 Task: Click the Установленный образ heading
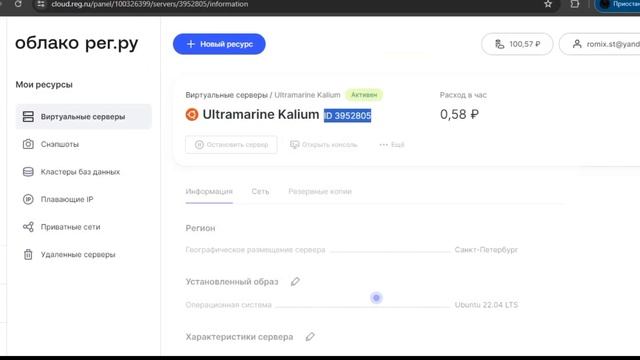tap(232, 282)
